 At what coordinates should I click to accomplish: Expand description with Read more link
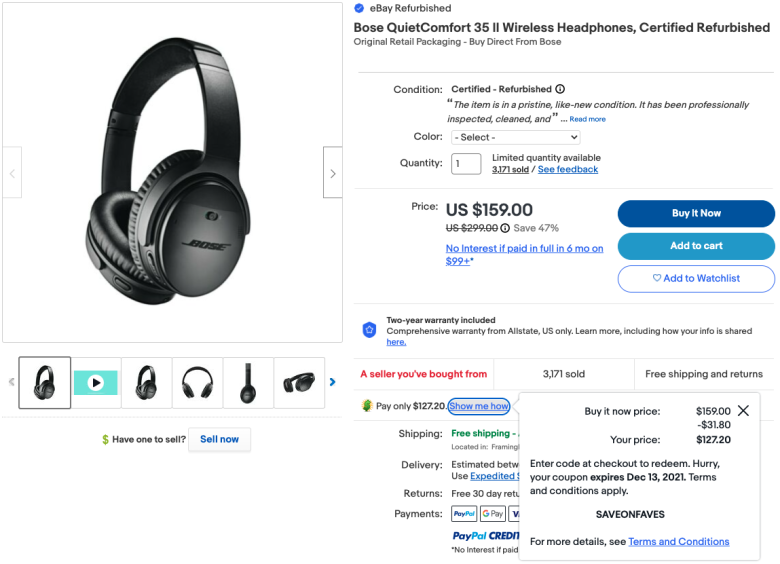(x=587, y=119)
